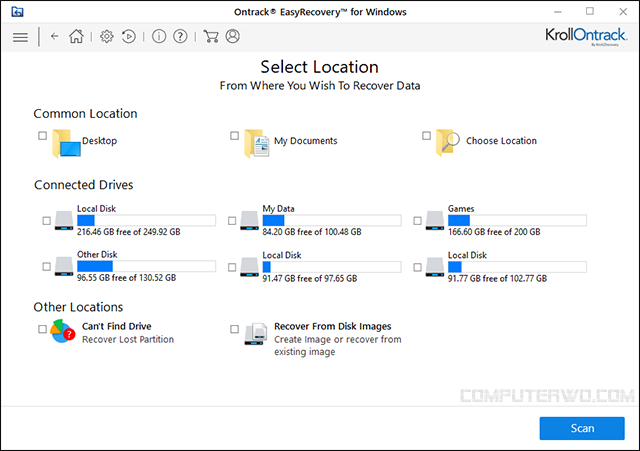The width and height of the screenshot is (640, 451).
Task: Minimize the EasyRecovery window
Action: coord(558,12)
